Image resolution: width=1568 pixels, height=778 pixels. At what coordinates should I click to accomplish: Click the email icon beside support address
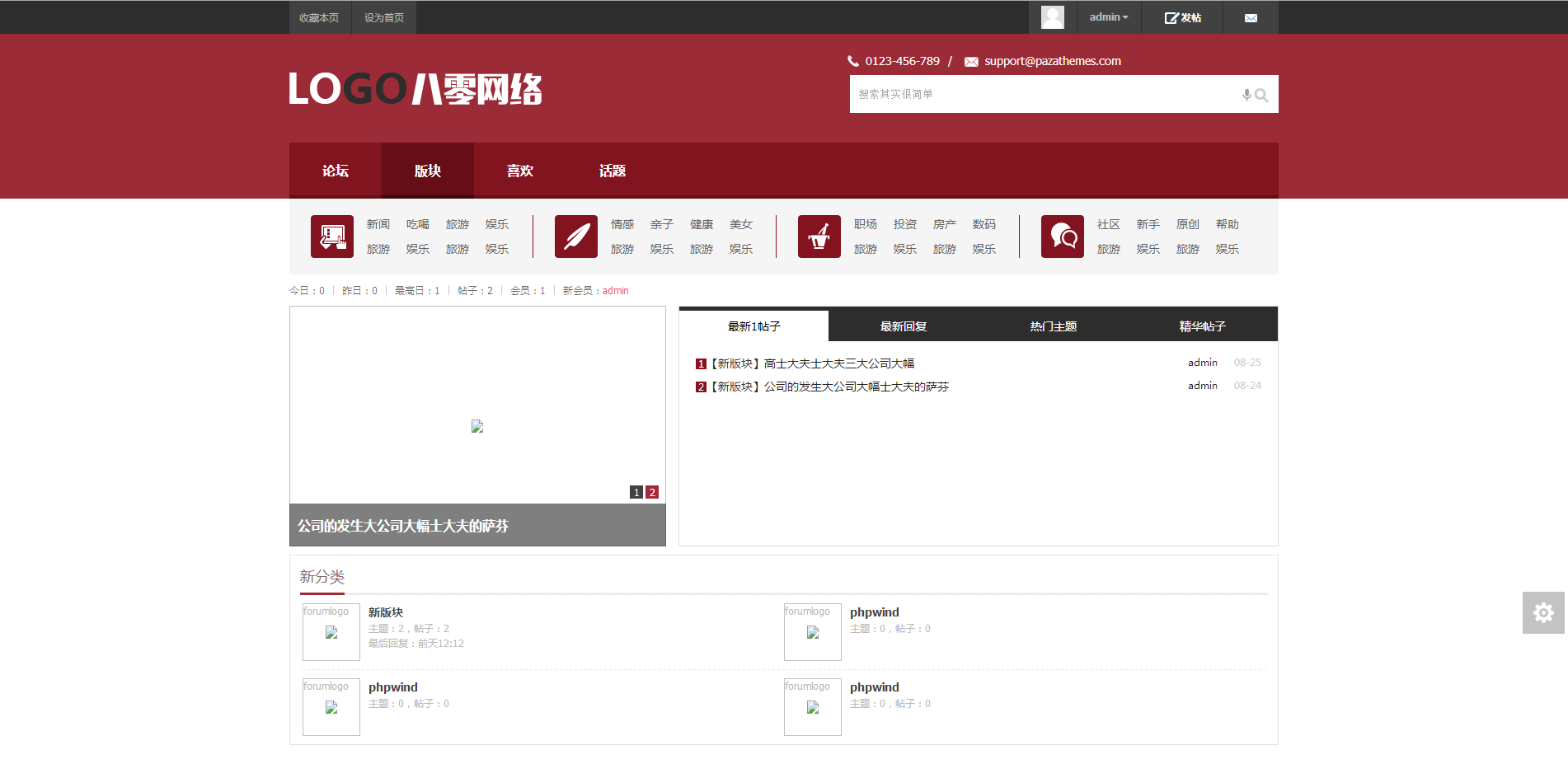pos(971,62)
